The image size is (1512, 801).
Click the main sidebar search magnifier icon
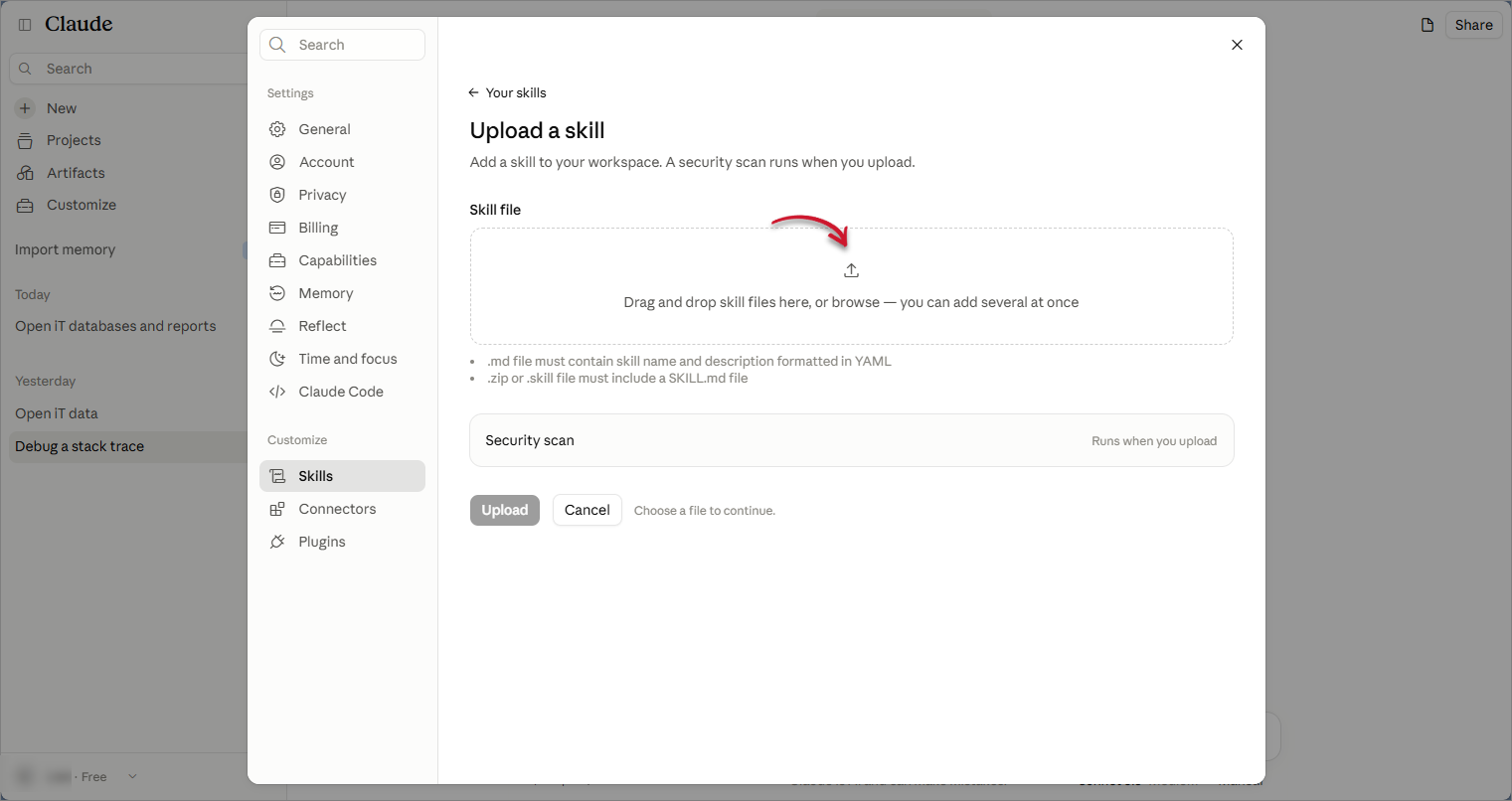pos(26,69)
